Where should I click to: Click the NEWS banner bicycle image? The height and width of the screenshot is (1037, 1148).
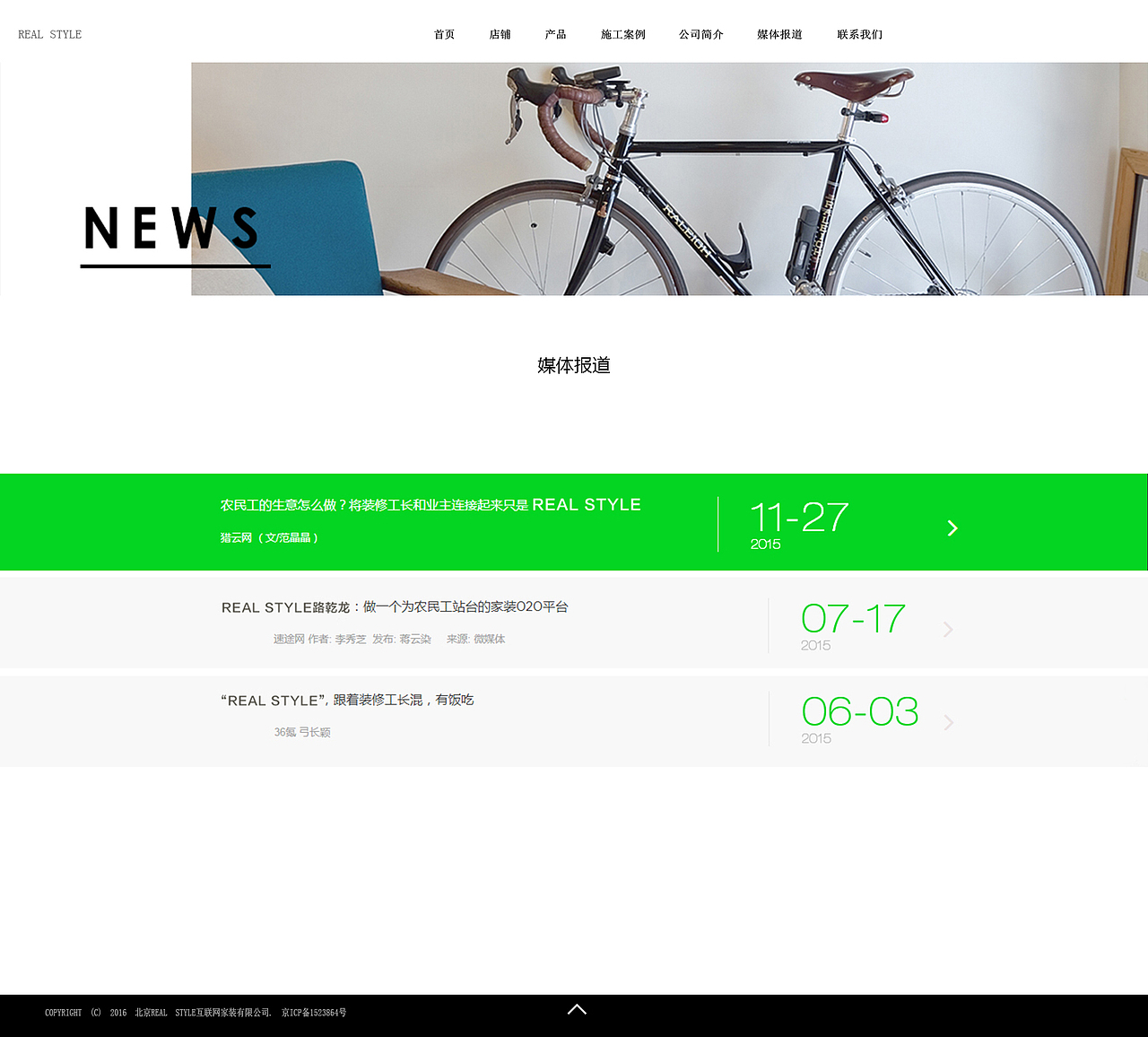[669, 179]
